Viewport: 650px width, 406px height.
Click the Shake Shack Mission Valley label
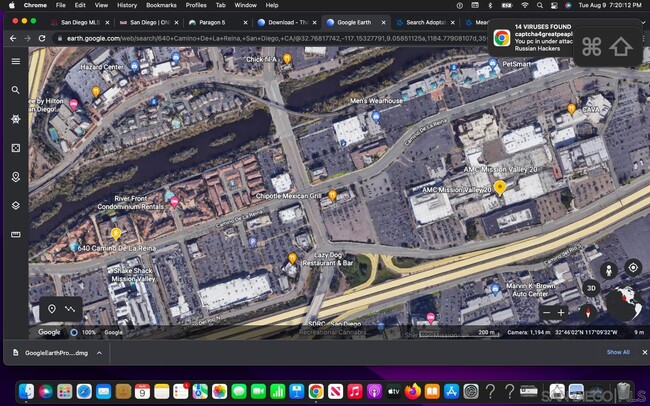click(133, 275)
